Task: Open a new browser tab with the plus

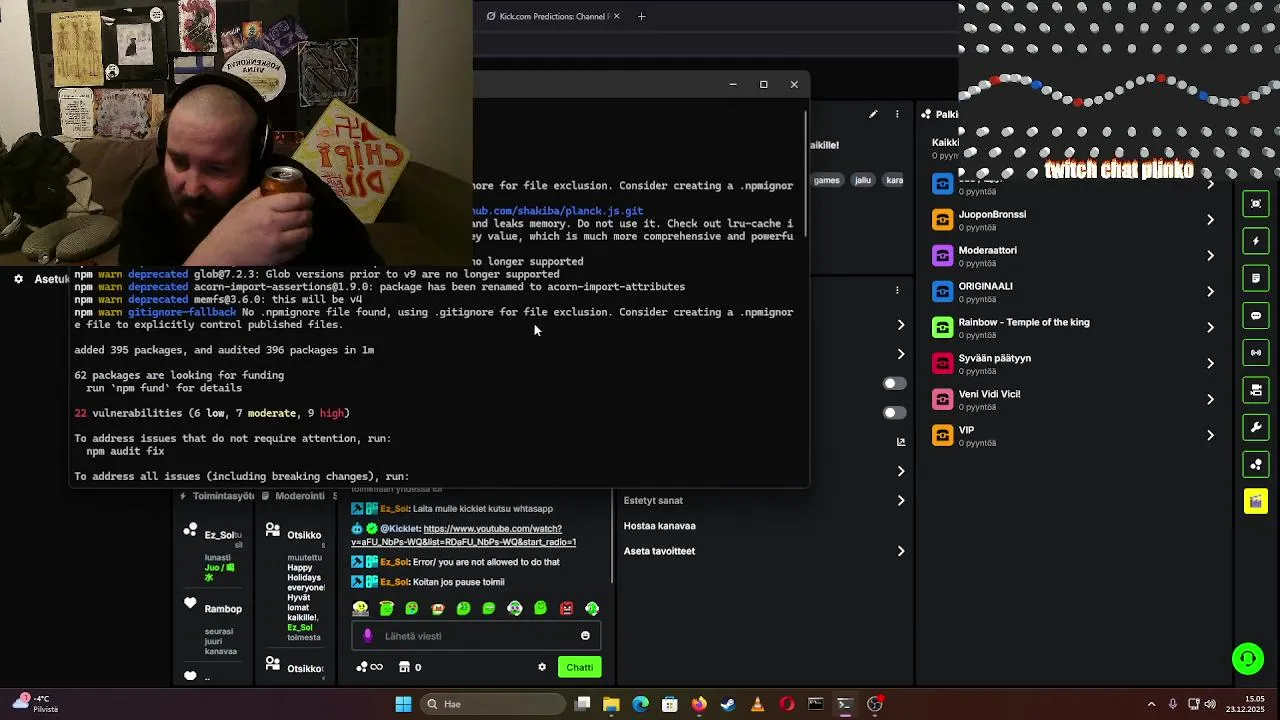Action: [x=641, y=16]
